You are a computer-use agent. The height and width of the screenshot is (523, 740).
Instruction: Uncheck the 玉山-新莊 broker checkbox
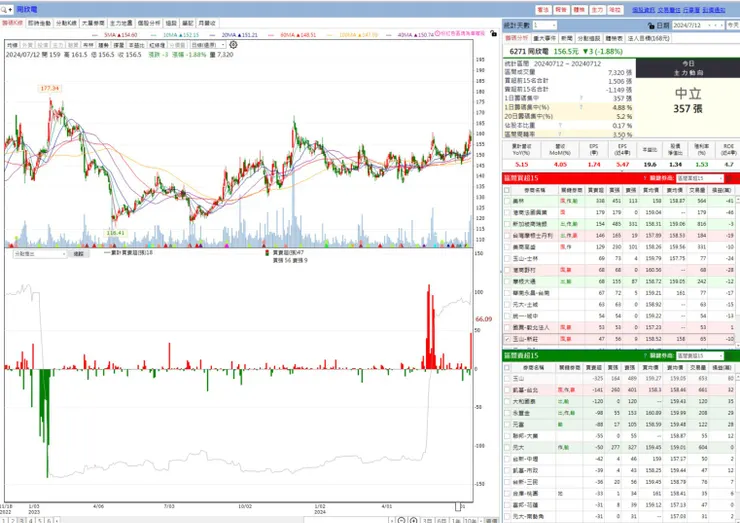tap(507, 339)
